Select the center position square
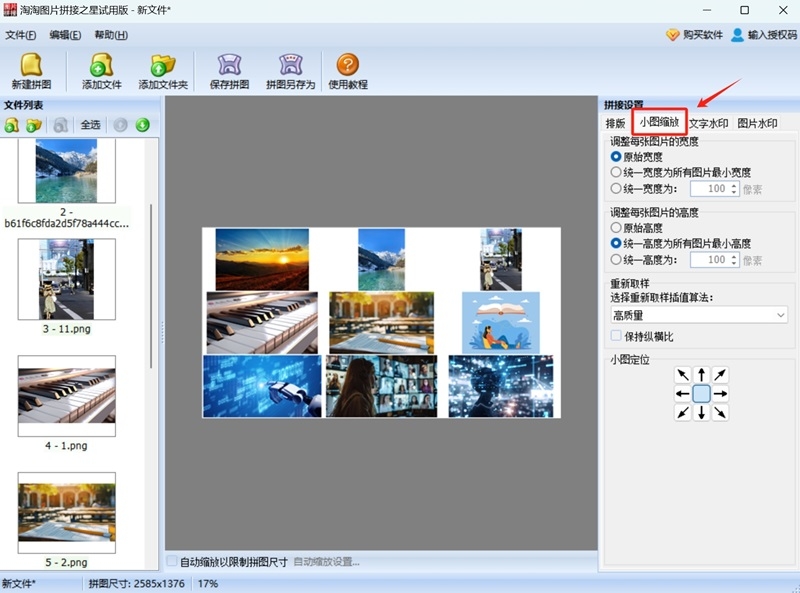Image resolution: width=800 pixels, height=593 pixels. 702,394
